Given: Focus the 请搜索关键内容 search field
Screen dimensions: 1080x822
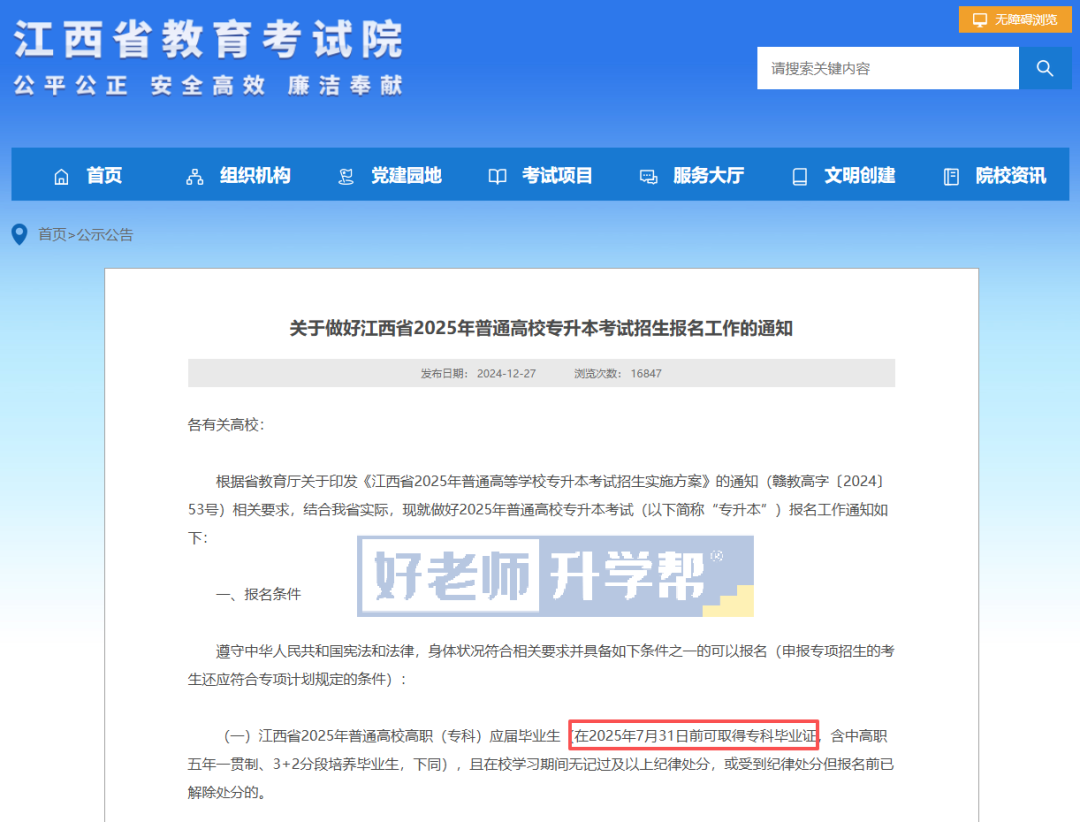Looking at the screenshot, I should click(888, 68).
